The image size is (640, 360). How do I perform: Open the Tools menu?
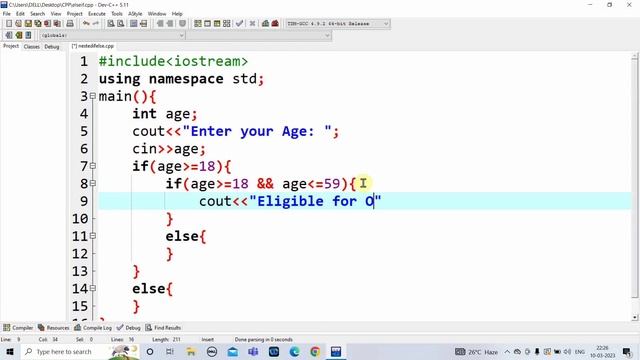(x=117, y=13)
